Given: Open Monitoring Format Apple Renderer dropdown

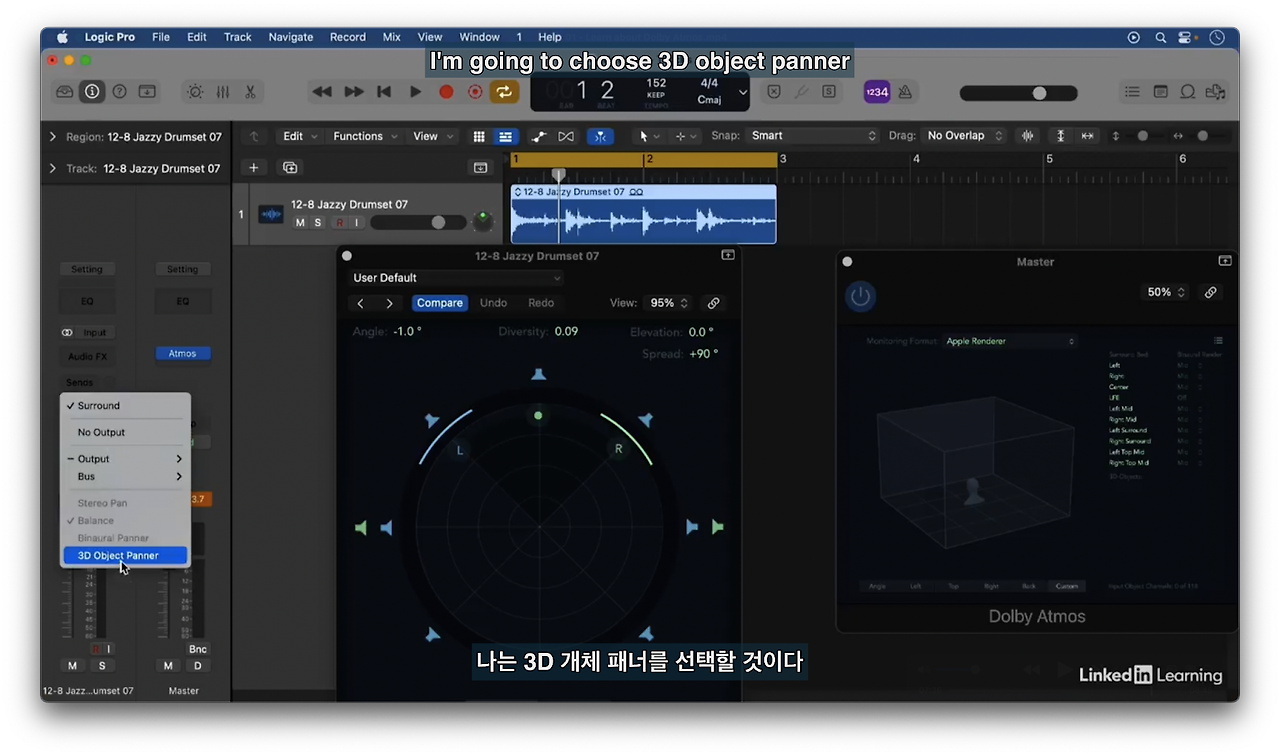Looking at the screenshot, I should (x=1010, y=341).
